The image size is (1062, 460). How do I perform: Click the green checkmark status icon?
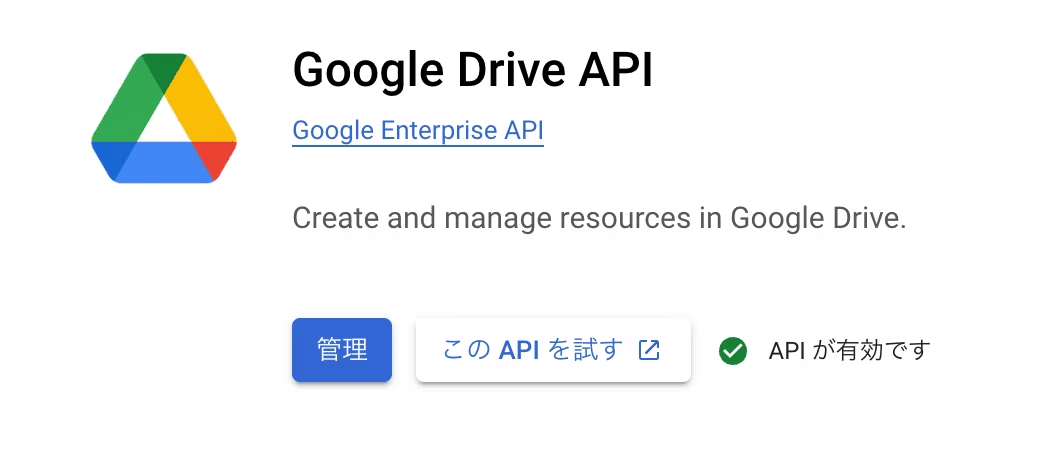(733, 351)
